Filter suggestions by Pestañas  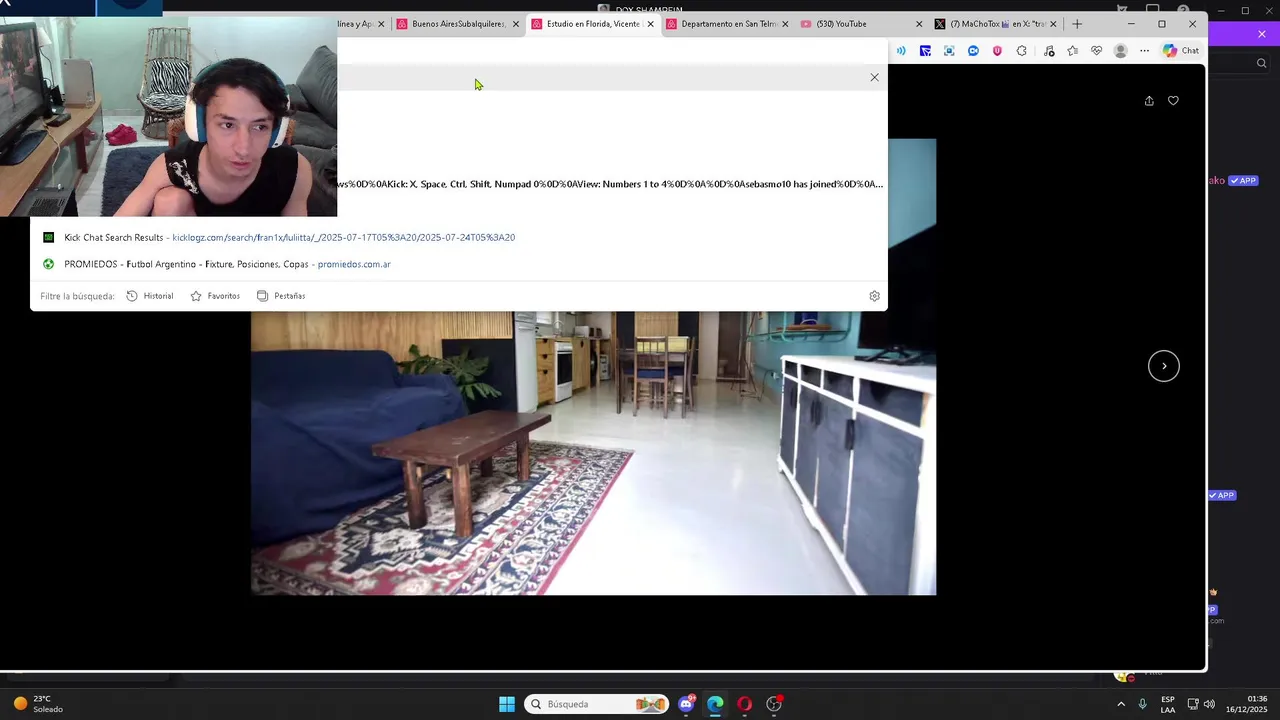click(x=281, y=296)
